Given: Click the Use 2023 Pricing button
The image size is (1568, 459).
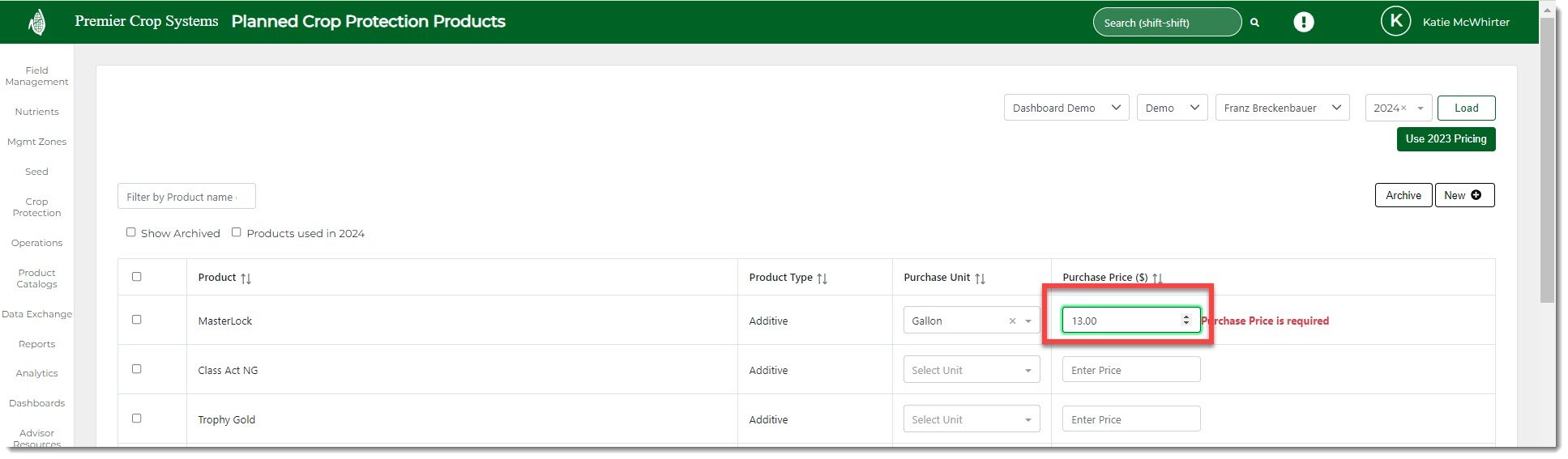Looking at the screenshot, I should tap(1446, 139).
